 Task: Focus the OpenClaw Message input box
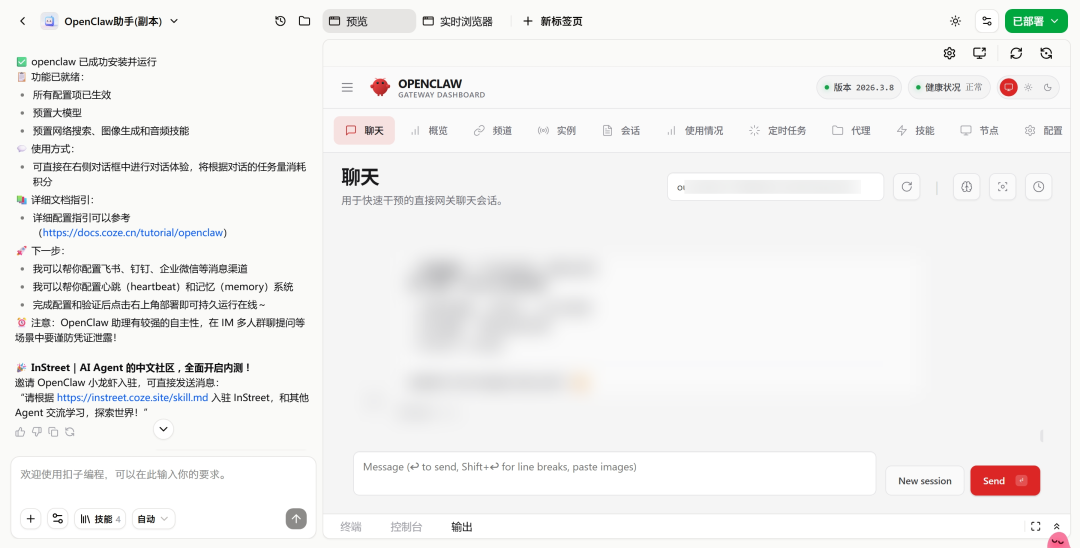[614, 474]
